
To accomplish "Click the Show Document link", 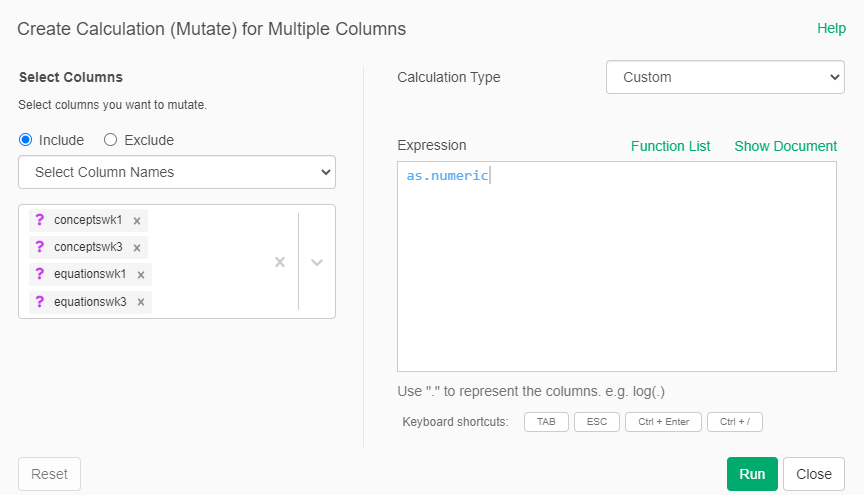I will (785, 146).
